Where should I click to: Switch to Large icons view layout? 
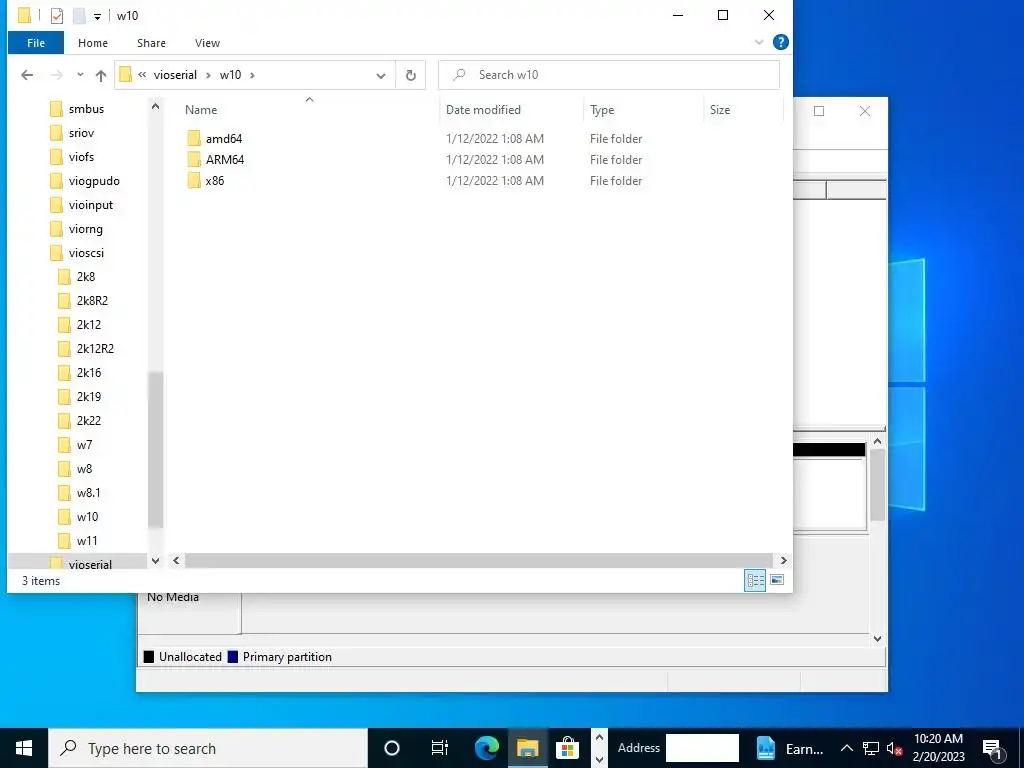pyautogui.click(x=777, y=580)
